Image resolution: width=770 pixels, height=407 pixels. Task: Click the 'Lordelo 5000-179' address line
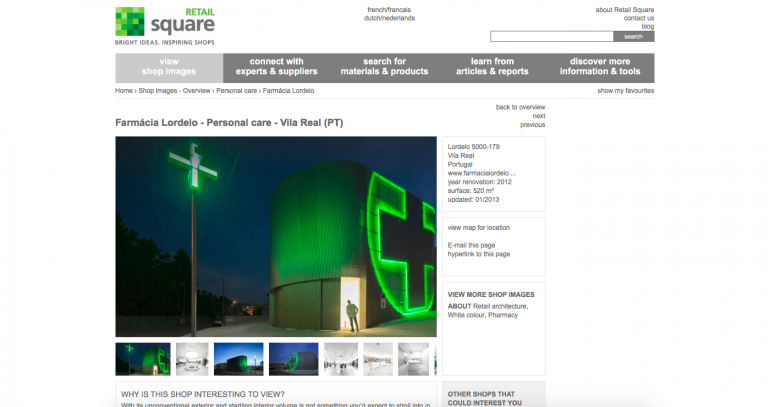[473, 147]
